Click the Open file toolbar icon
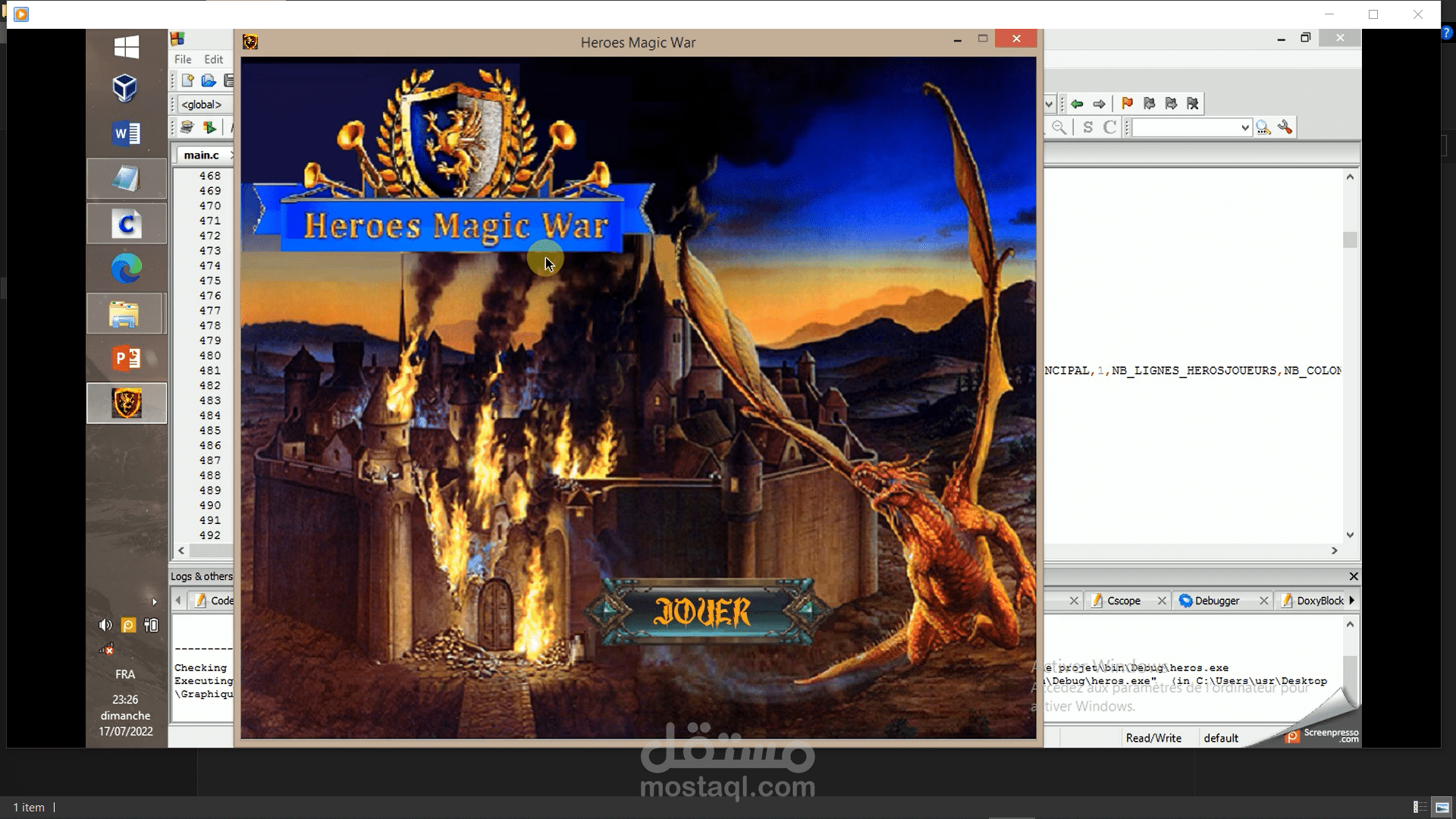This screenshot has height=819, width=1456. (209, 80)
